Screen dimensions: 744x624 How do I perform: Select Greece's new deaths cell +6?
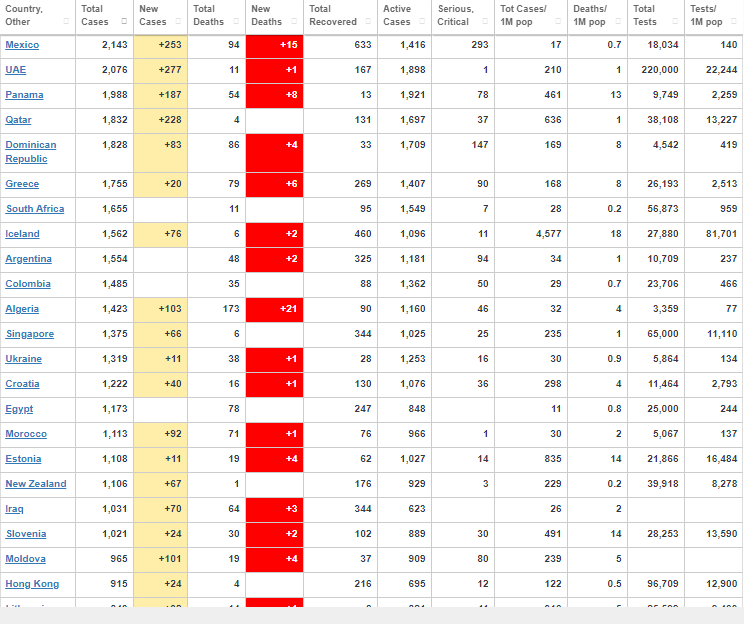(x=274, y=185)
